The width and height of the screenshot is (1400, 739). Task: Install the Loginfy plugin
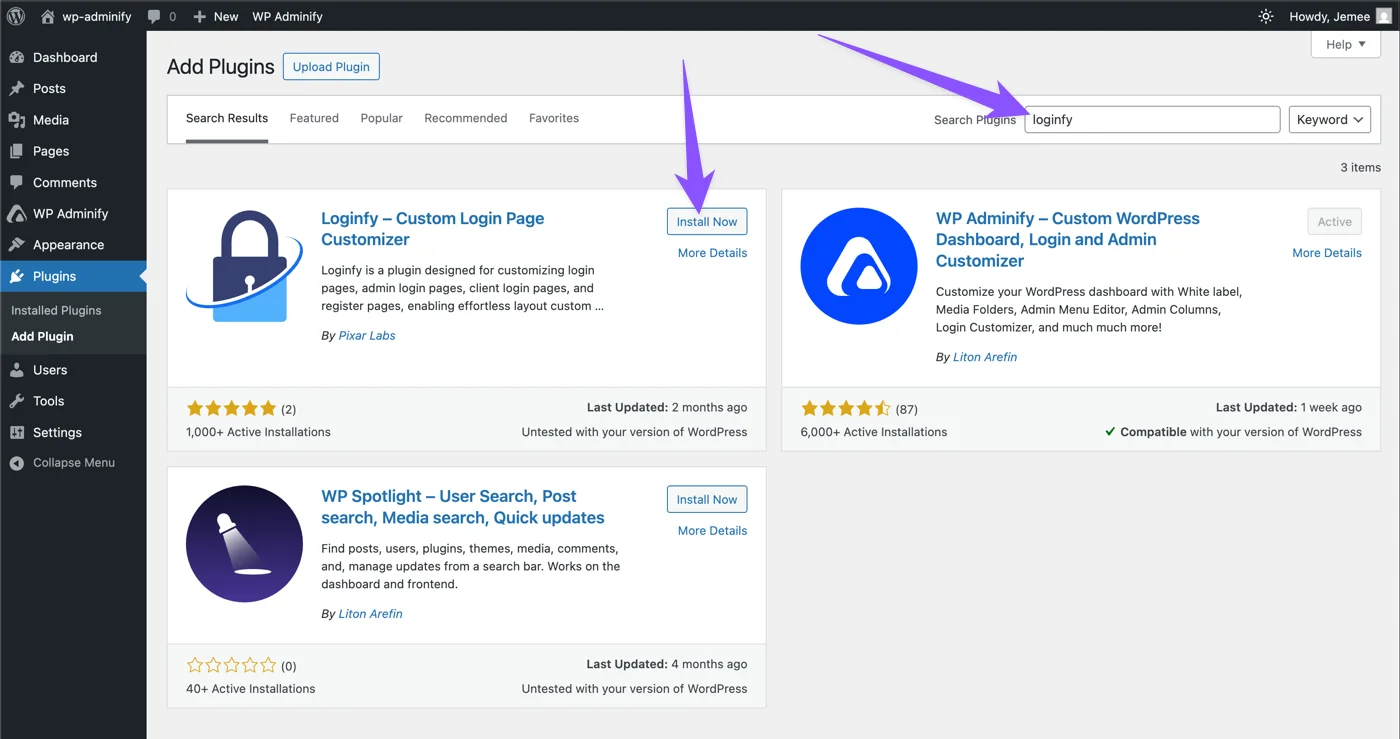coord(707,221)
